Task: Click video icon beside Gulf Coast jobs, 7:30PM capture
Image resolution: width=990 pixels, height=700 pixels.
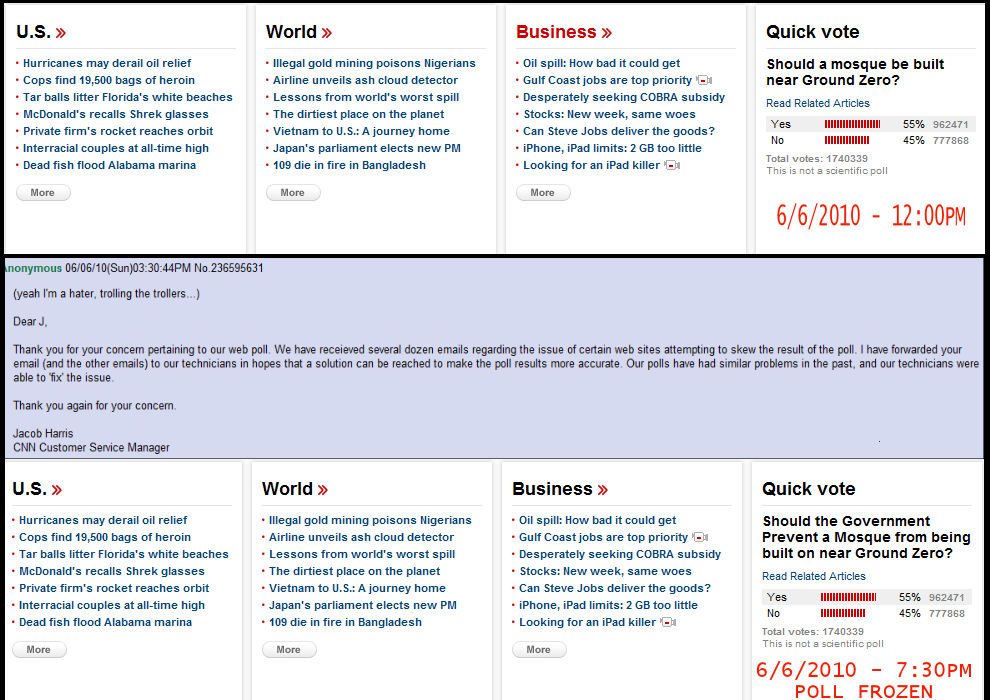Action: pyautogui.click(x=700, y=537)
